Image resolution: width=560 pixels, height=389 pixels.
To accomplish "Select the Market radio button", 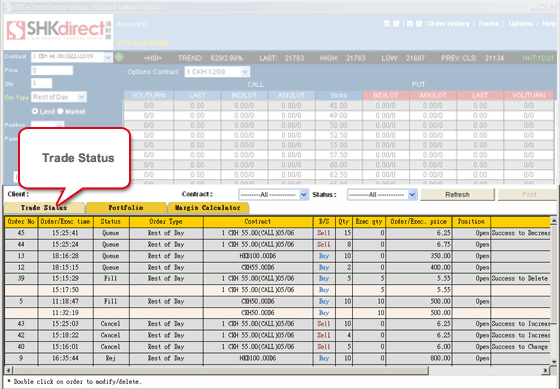I will [x=60, y=111].
